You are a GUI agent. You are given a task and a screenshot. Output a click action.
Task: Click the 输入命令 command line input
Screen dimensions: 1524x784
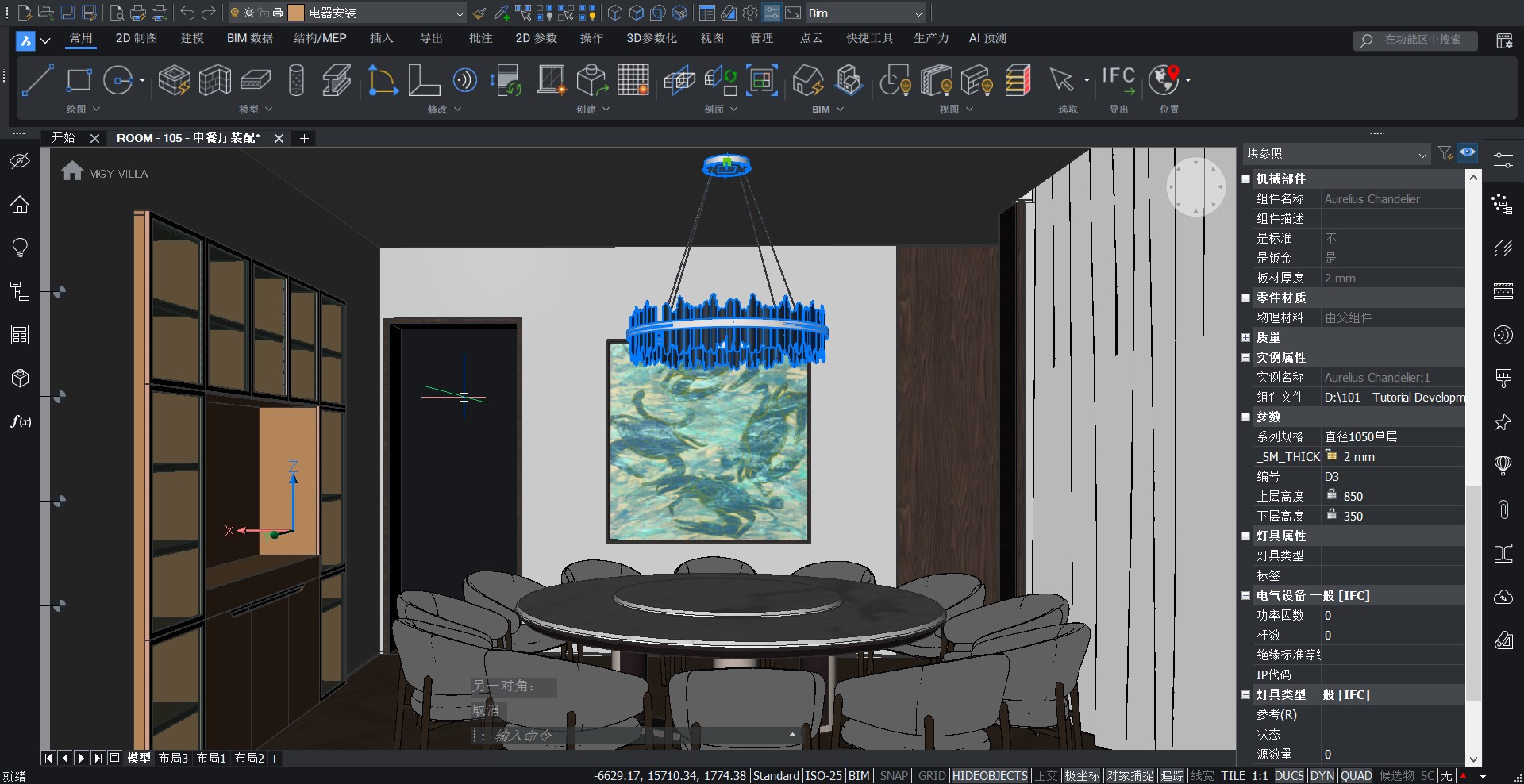point(635,736)
